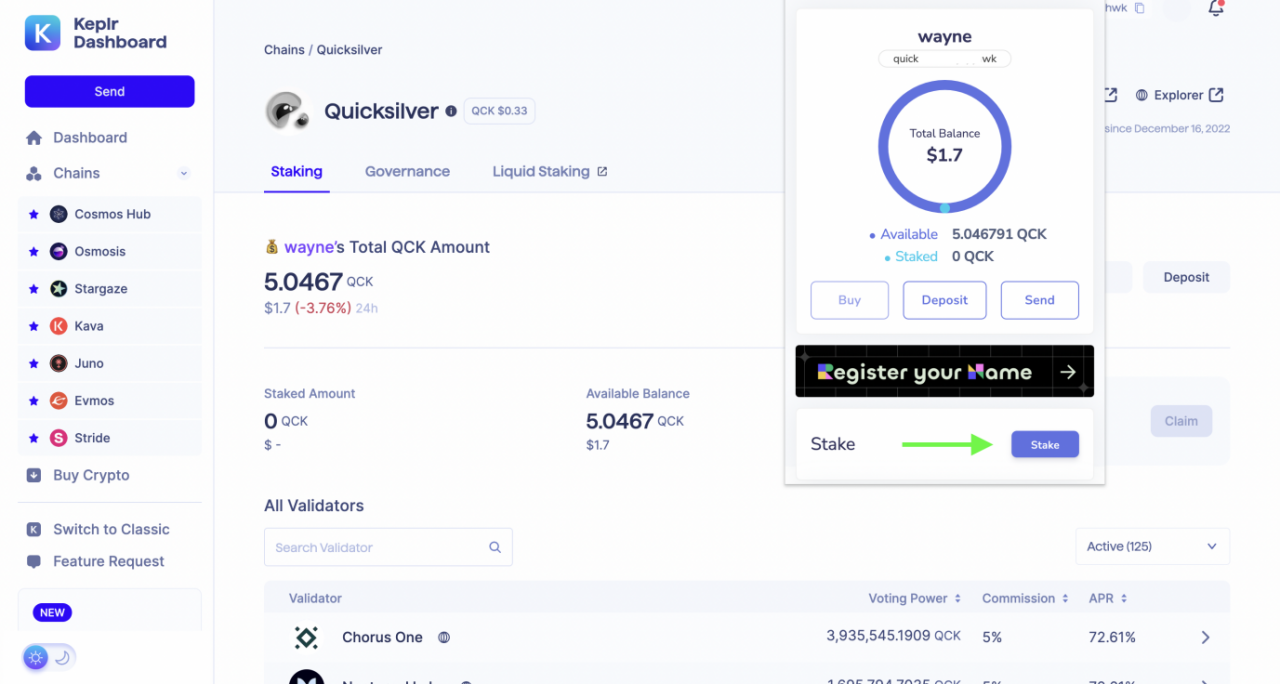Sort validators by Voting Power
This screenshot has width=1280, height=684.
[x=914, y=598]
